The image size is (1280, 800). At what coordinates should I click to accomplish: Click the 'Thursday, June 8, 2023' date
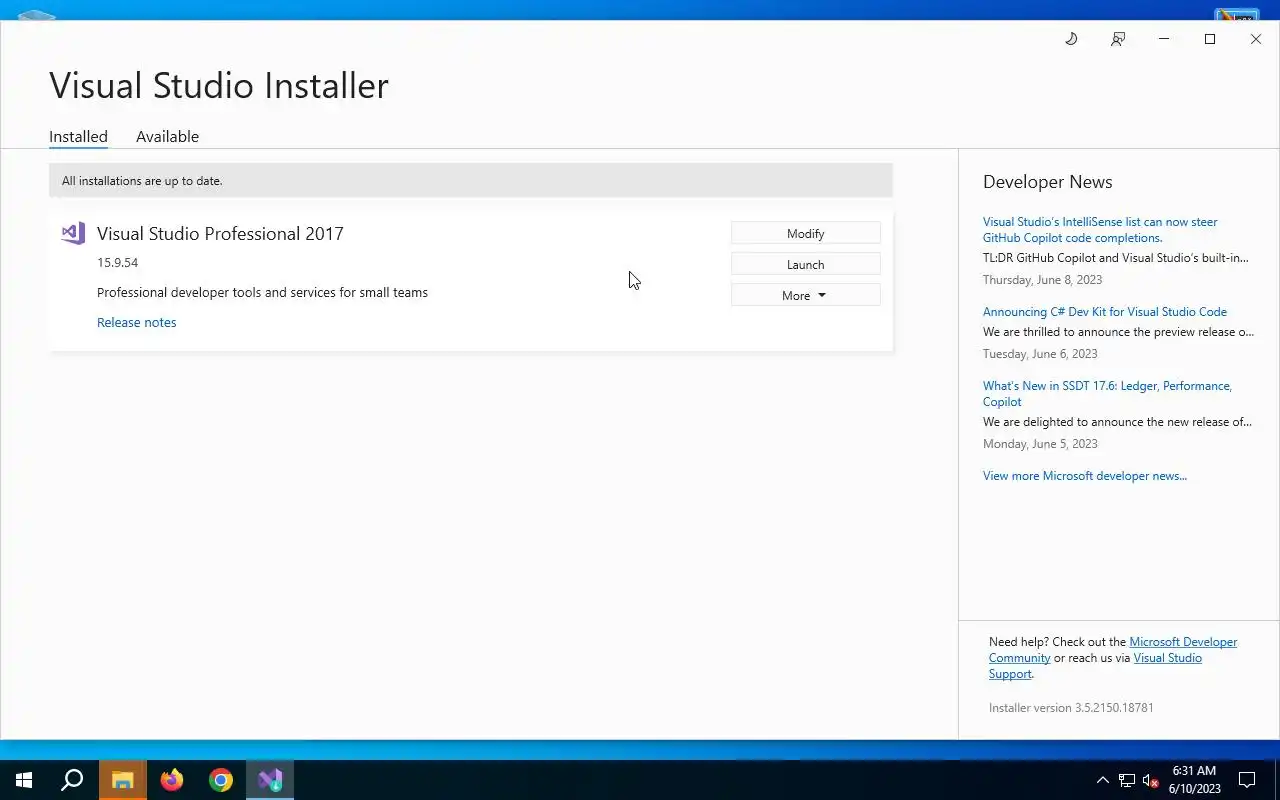1042,280
